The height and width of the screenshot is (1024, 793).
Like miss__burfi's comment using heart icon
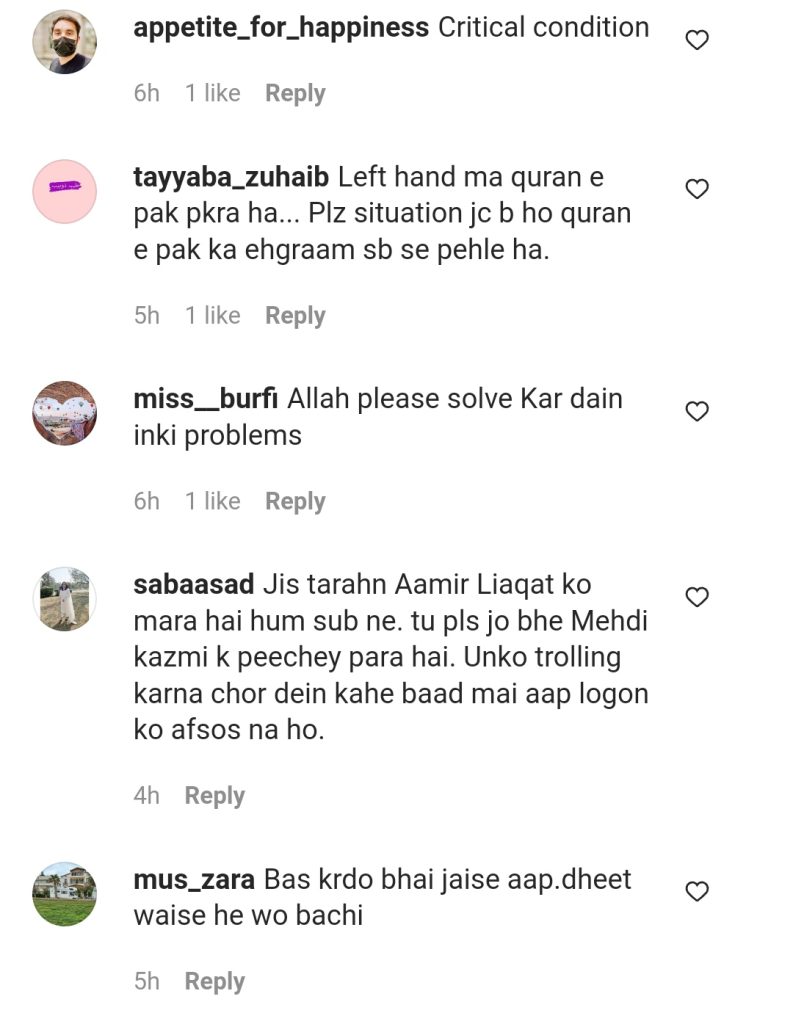697,411
